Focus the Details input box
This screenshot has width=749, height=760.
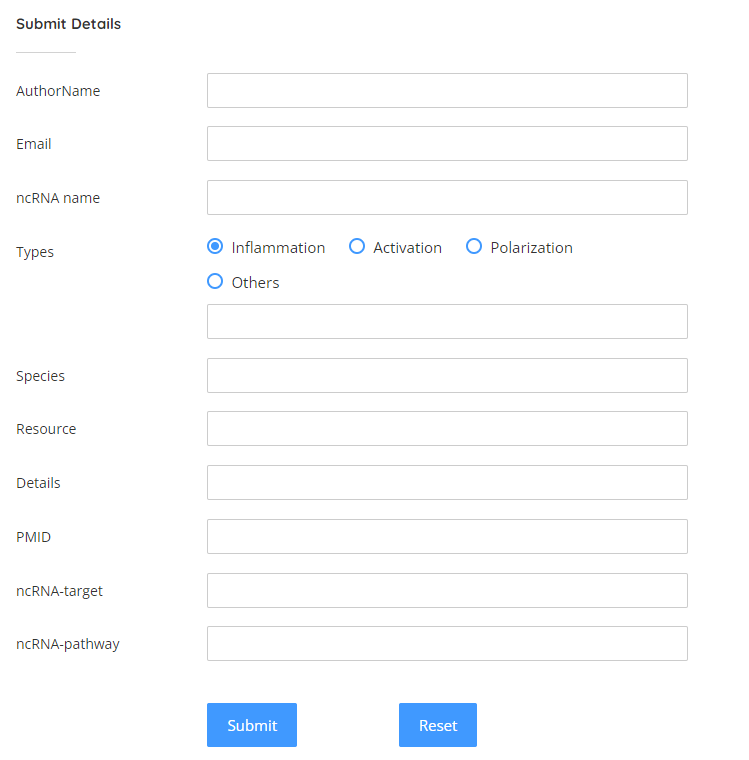(x=447, y=483)
